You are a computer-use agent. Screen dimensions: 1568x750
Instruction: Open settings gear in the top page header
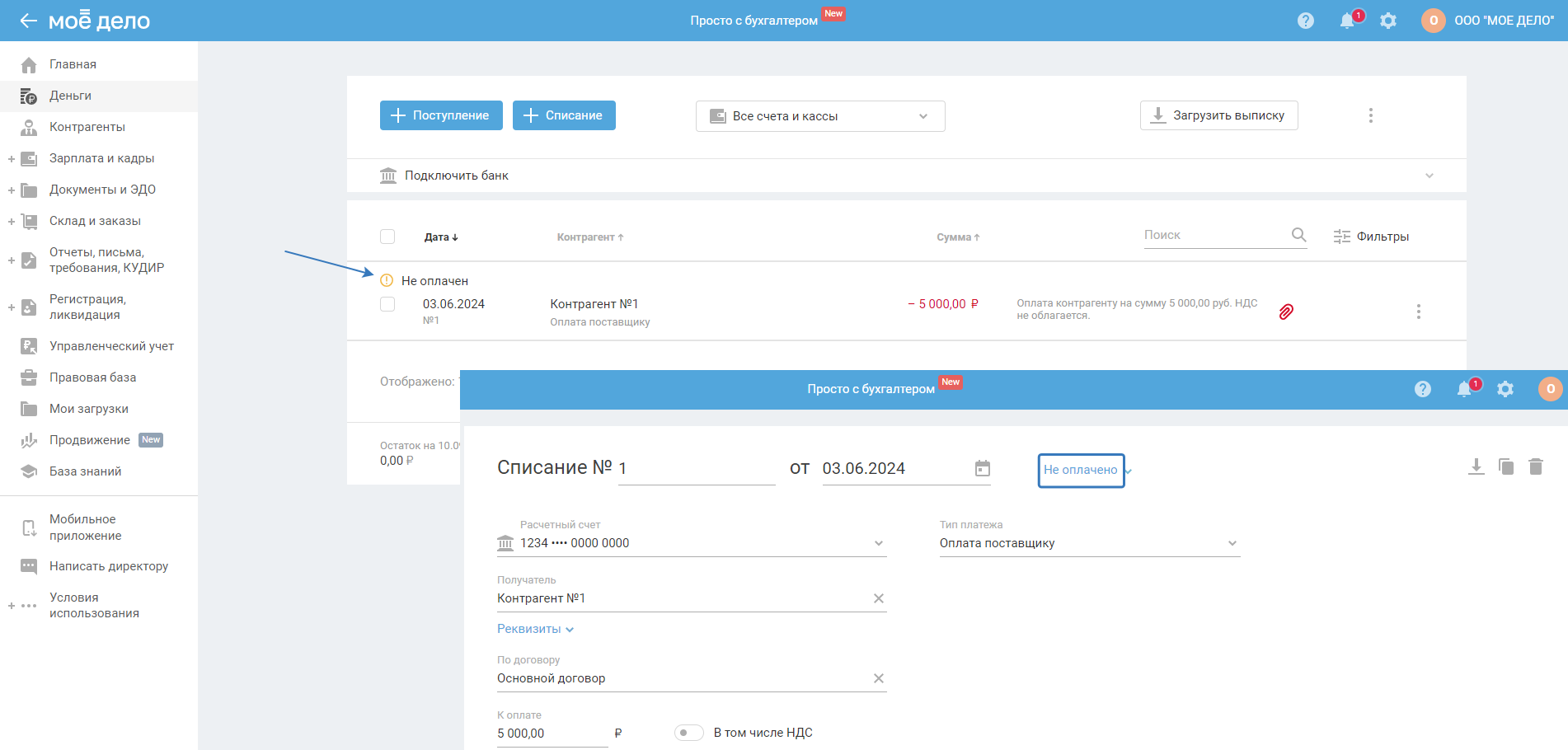1388,21
